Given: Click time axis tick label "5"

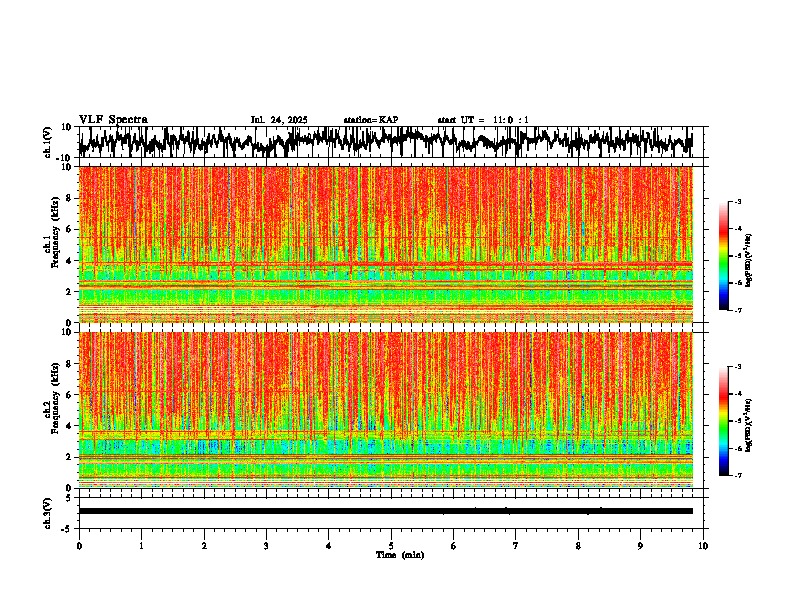Looking at the screenshot, I should [x=391, y=546].
